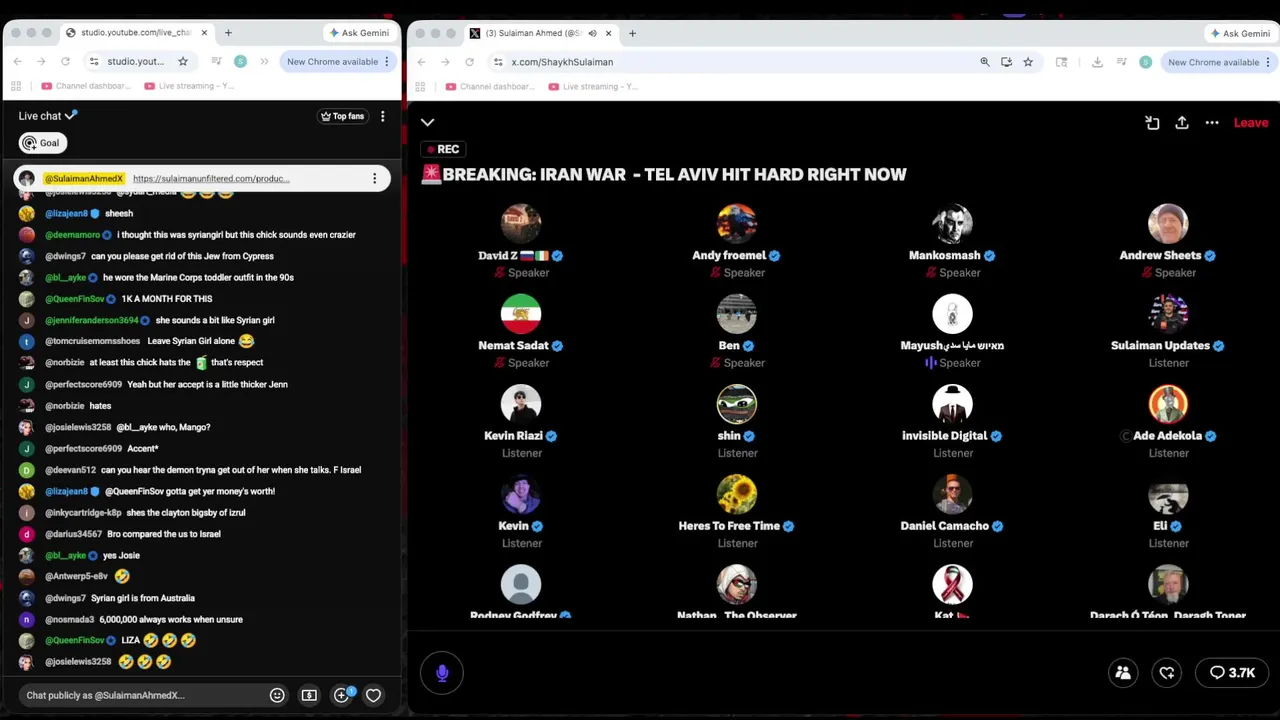Click the Space share upload icon
Viewport: 1280px width, 720px height.
pyautogui.click(x=1182, y=123)
